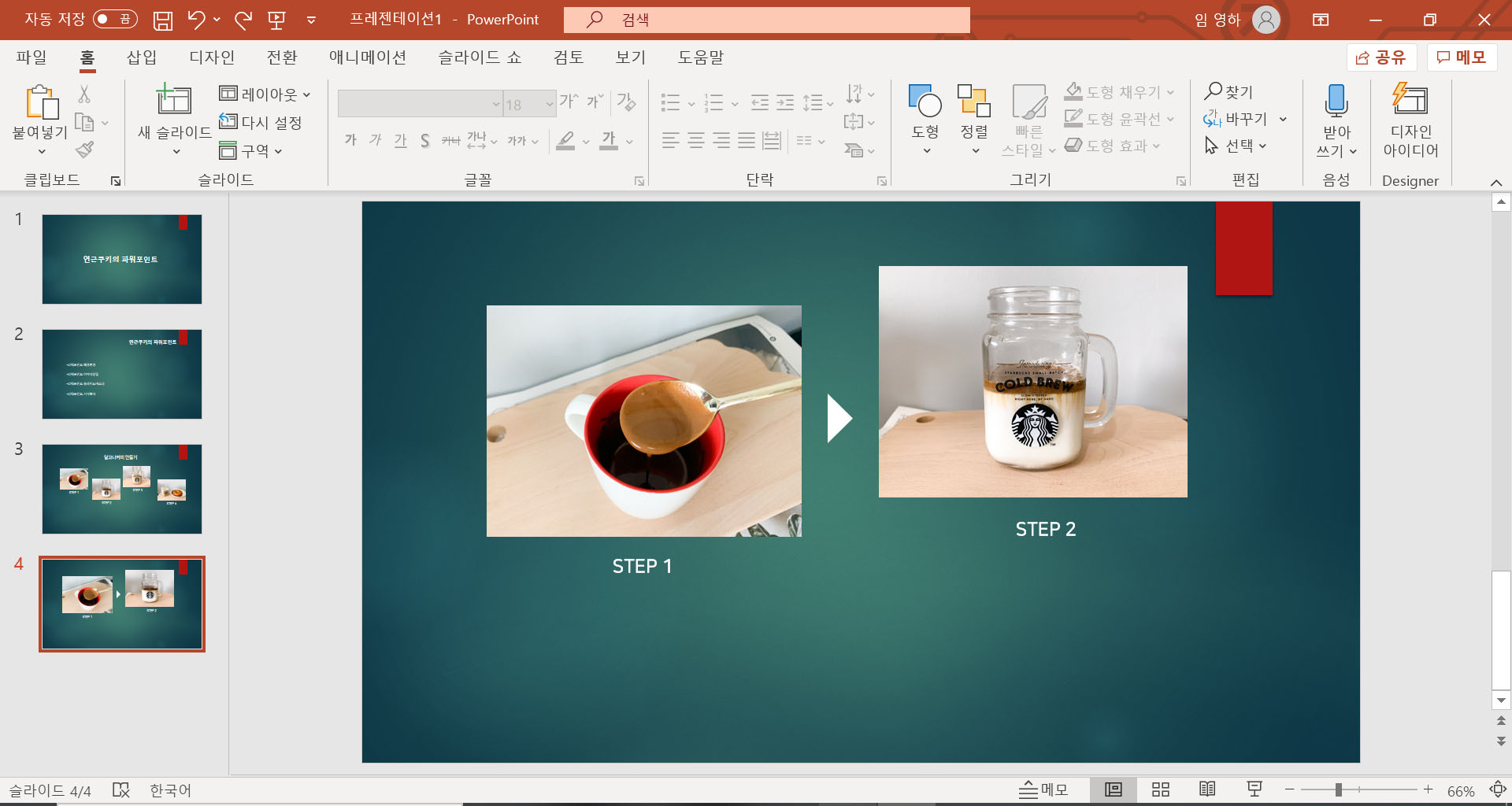Screen dimensions: 1512x806
Task: Click the Clear all formatting icon
Action: tap(626, 102)
